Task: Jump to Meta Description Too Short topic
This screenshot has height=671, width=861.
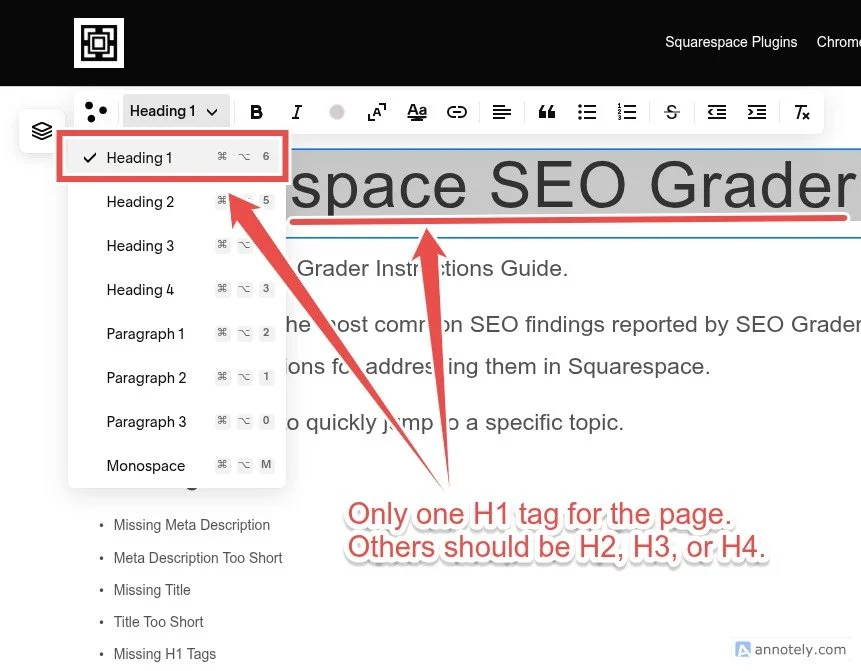Action: coord(198,558)
